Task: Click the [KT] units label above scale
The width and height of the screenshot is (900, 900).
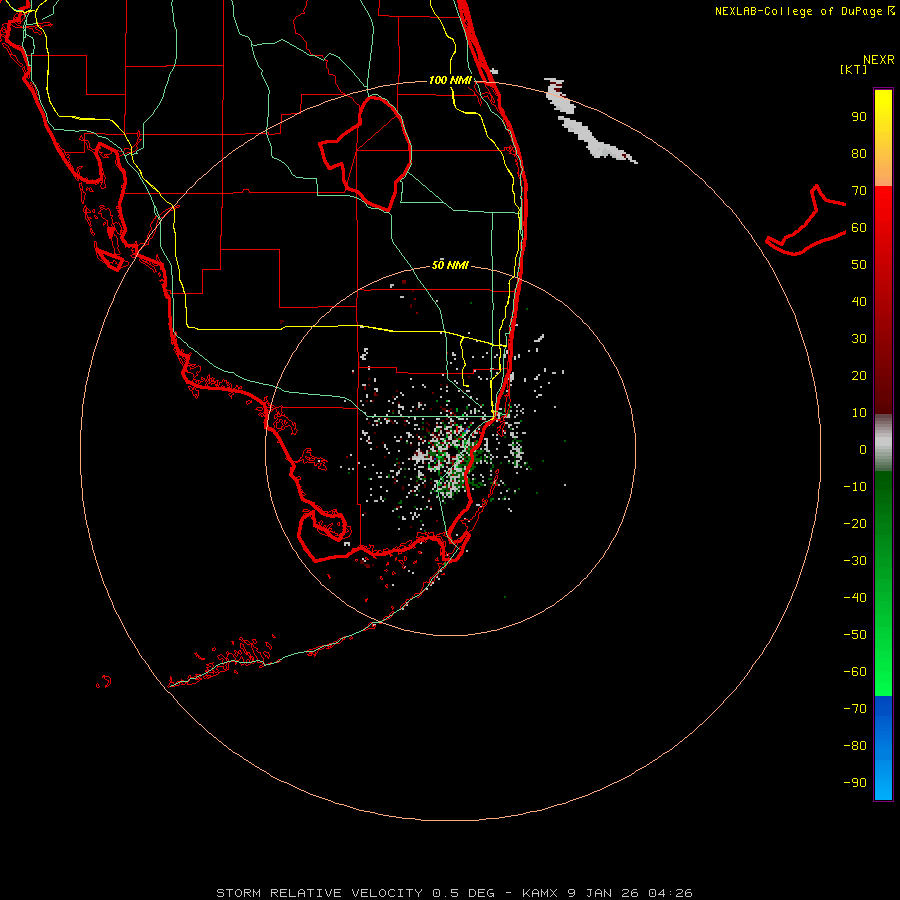Action: [x=854, y=69]
